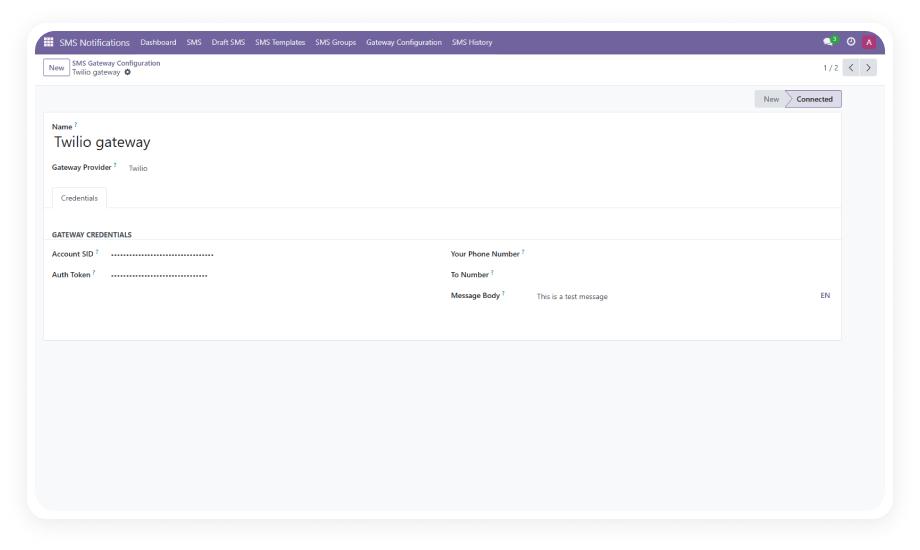Click the EN translation button
The width and height of the screenshot is (920, 550).
(825, 295)
